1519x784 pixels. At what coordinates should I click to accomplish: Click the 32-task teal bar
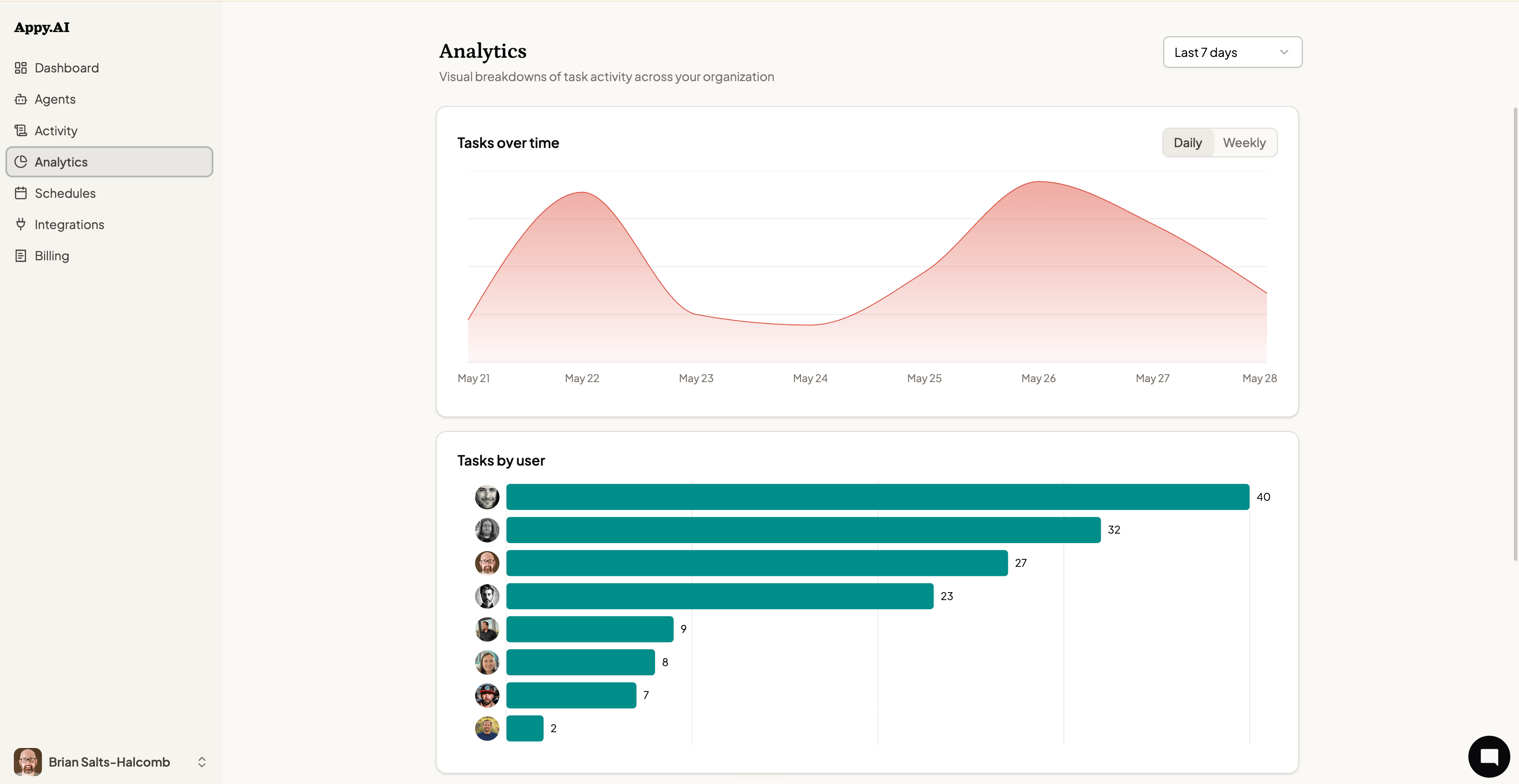point(803,530)
